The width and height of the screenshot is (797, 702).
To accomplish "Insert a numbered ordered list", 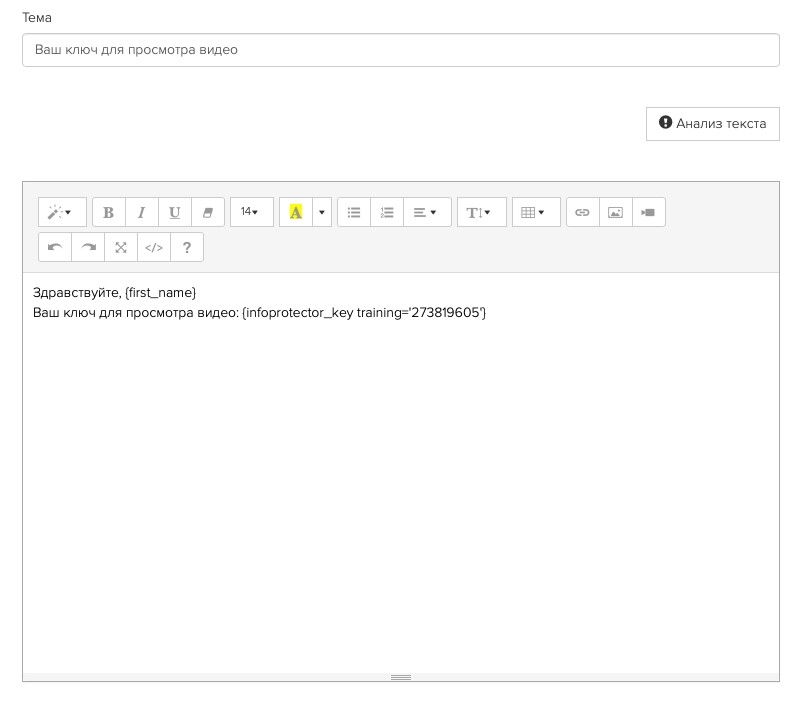I will (x=387, y=212).
